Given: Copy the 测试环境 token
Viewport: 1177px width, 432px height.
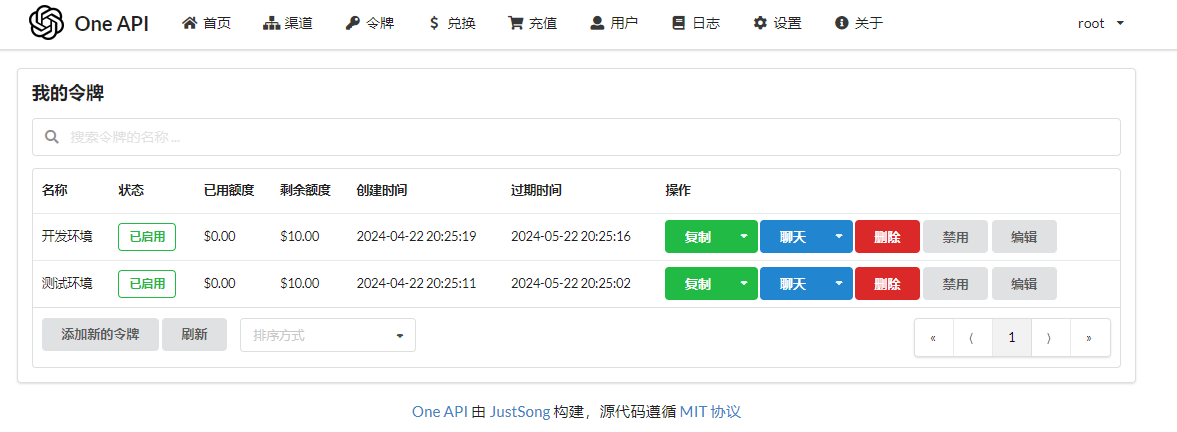Looking at the screenshot, I should click(698, 284).
